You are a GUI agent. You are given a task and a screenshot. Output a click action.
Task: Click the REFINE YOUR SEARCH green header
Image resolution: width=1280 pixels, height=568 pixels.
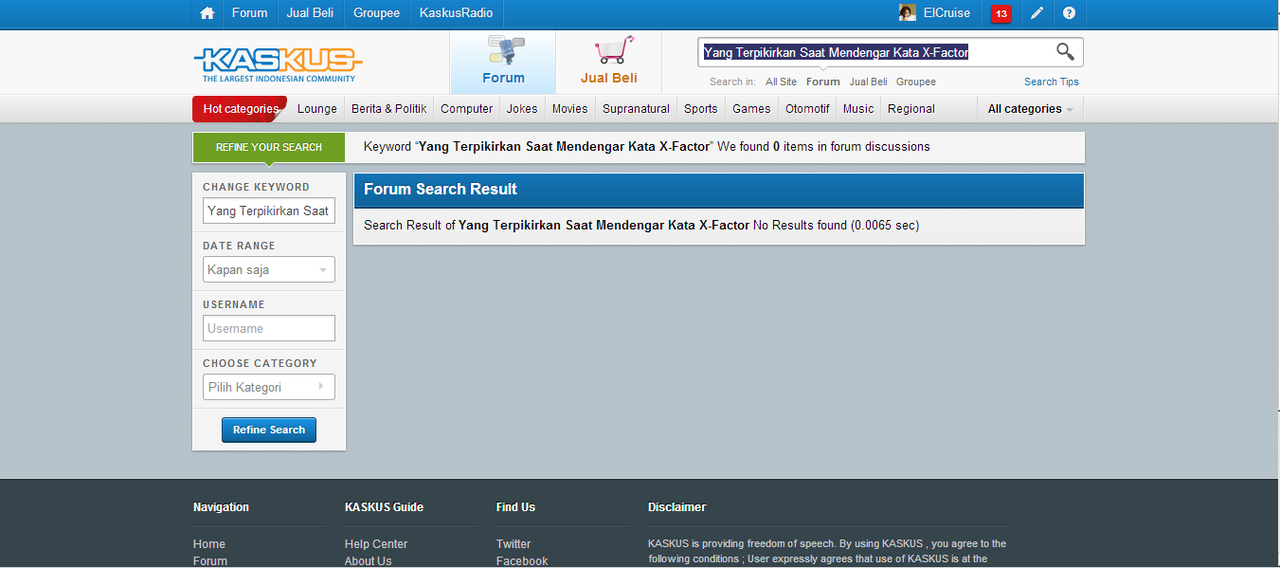point(269,147)
